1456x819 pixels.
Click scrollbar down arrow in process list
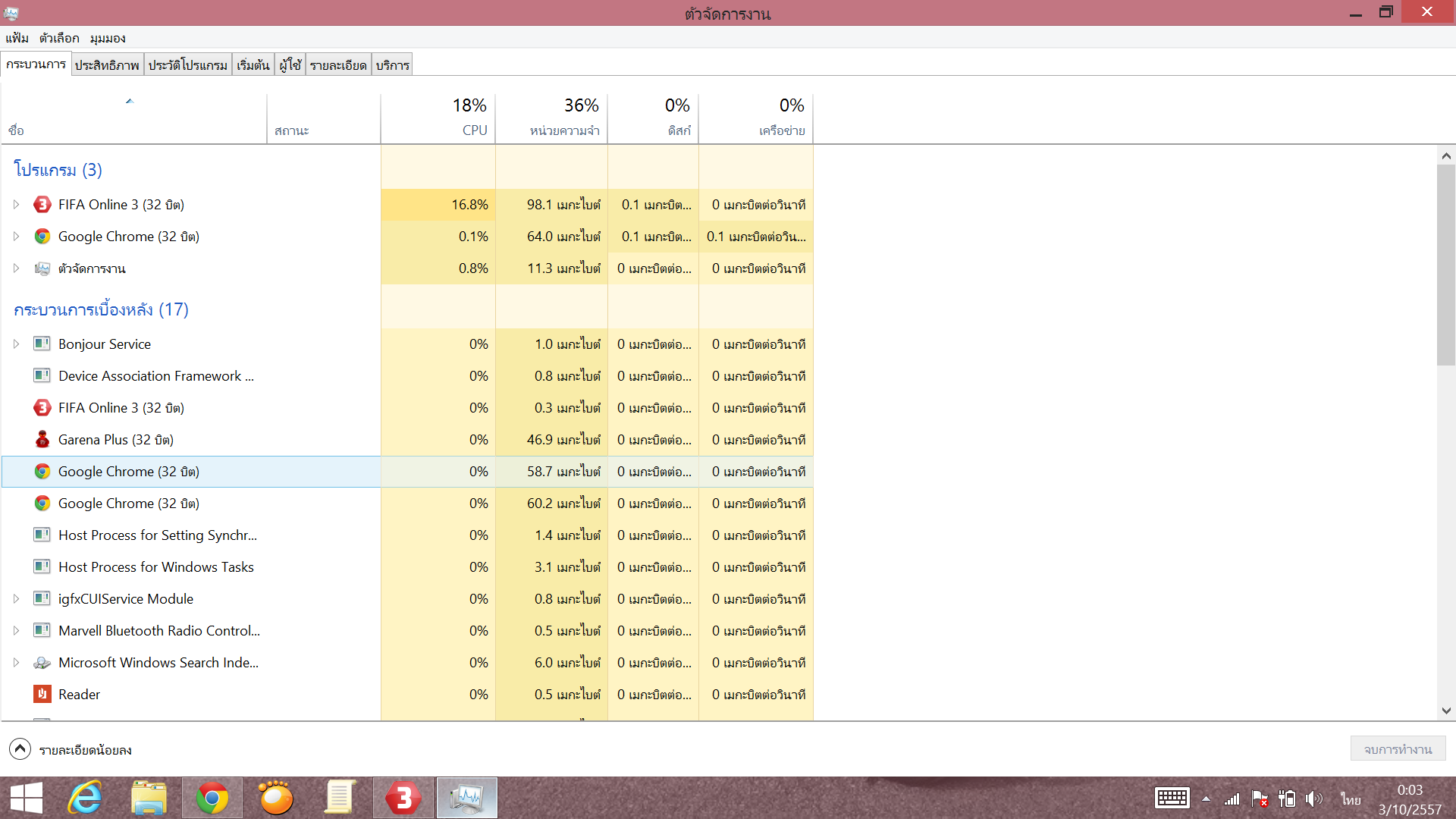tap(1446, 711)
